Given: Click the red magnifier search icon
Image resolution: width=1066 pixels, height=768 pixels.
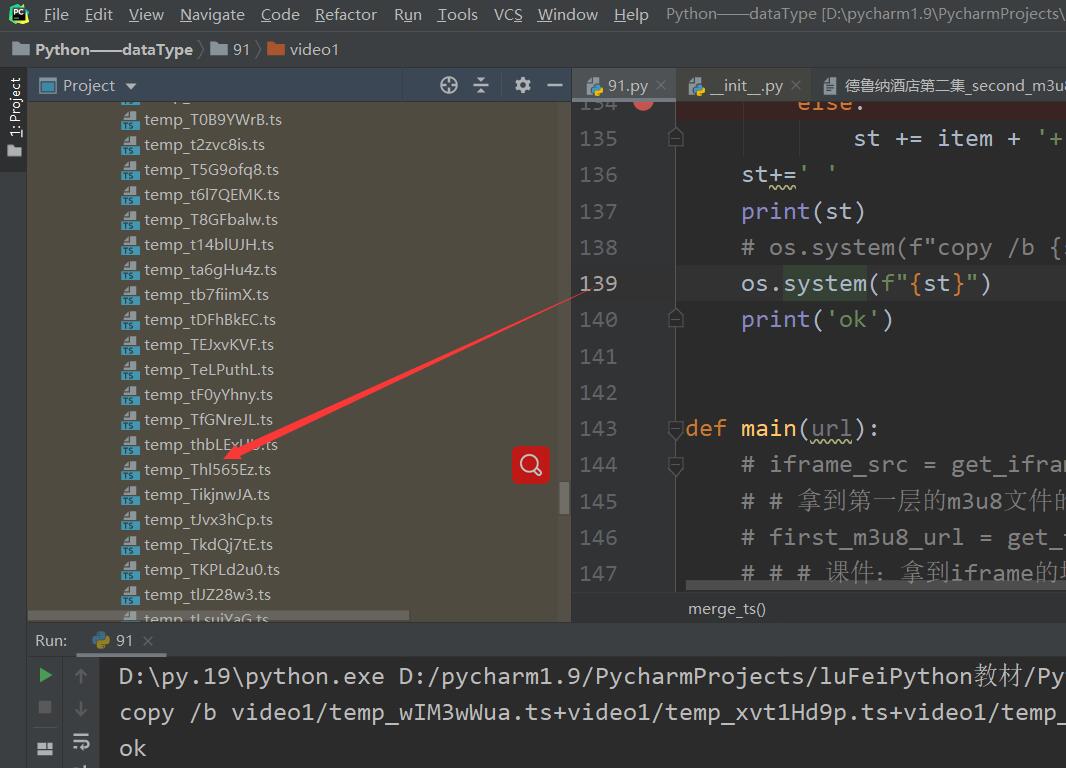Looking at the screenshot, I should pyautogui.click(x=531, y=465).
